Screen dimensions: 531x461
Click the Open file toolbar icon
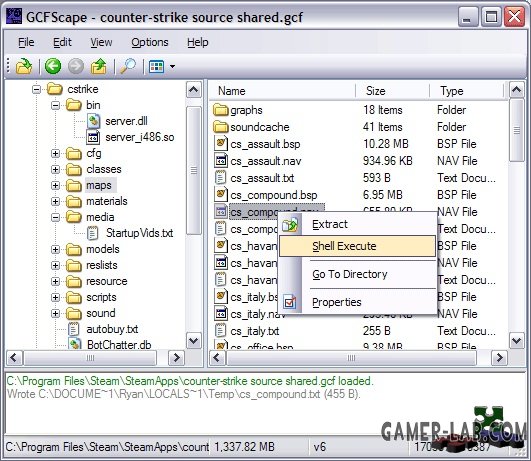(24, 66)
